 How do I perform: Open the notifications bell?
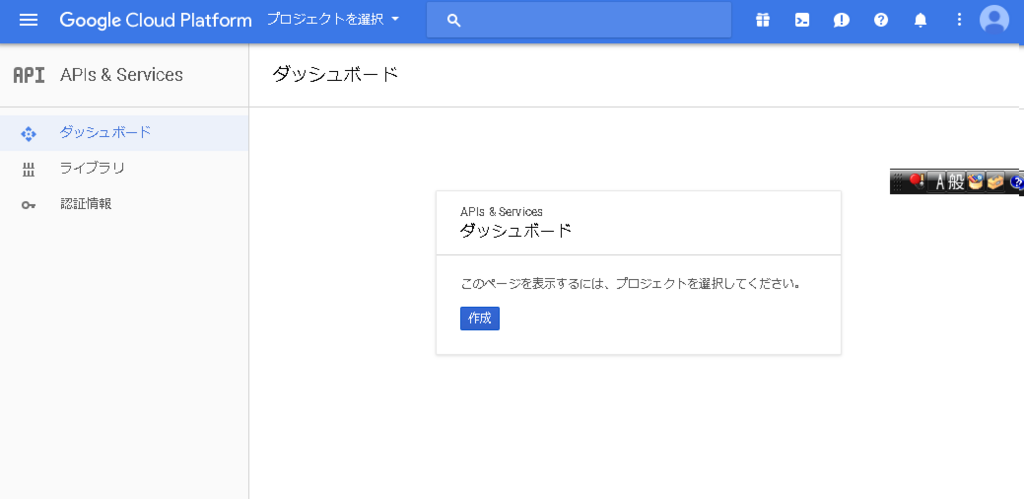click(x=920, y=20)
